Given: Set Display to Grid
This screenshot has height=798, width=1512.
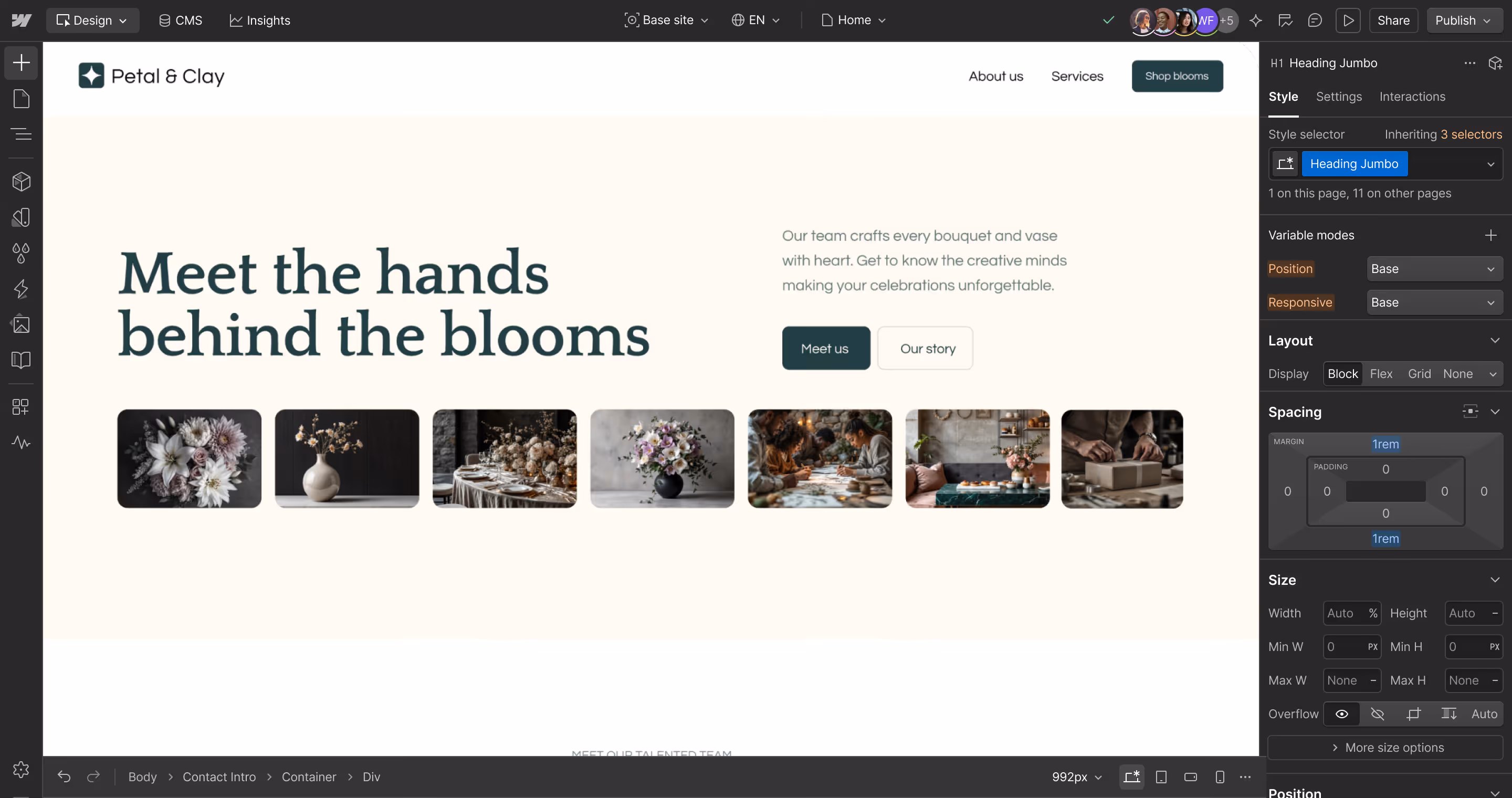Looking at the screenshot, I should [1419, 374].
